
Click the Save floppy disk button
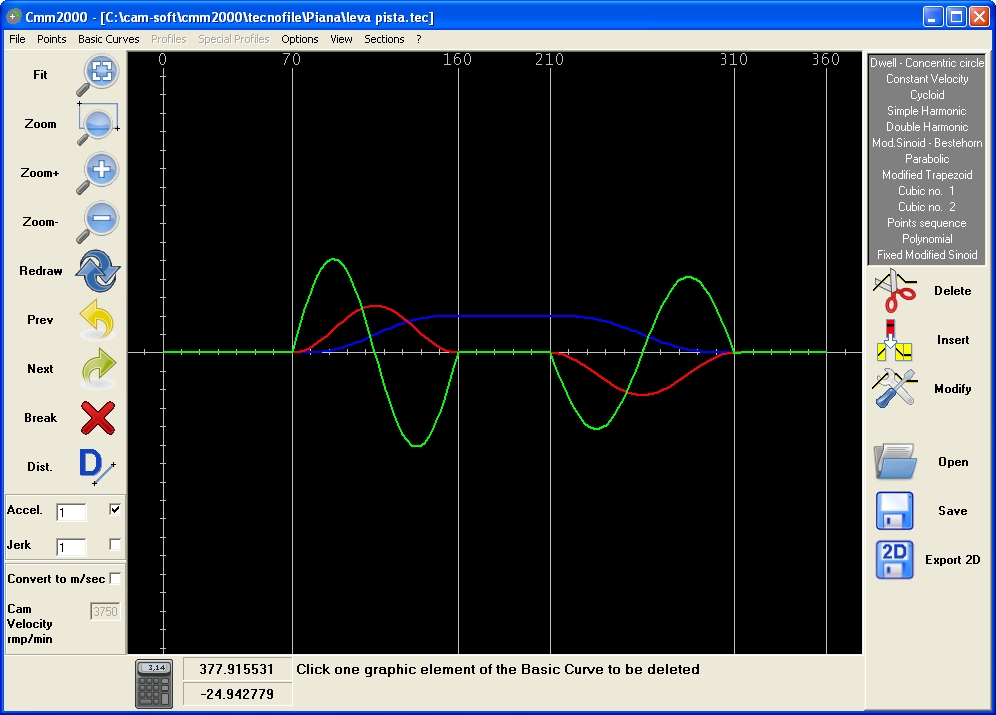894,511
